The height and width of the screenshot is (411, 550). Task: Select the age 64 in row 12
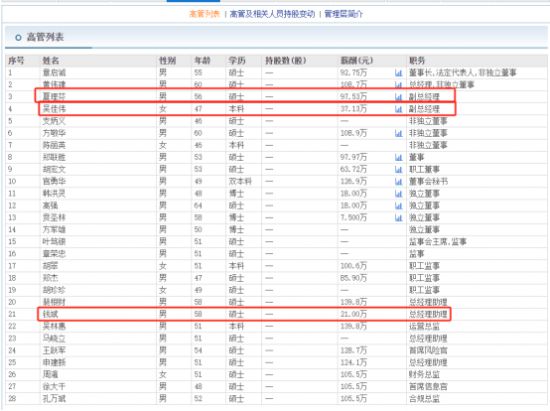pos(198,206)
